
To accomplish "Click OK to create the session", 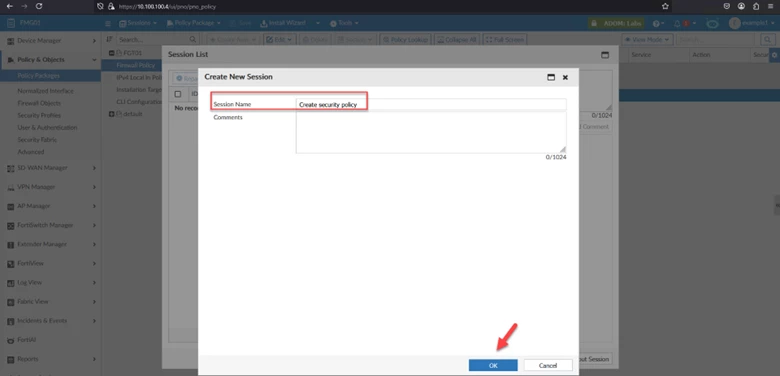I will 492,365.
